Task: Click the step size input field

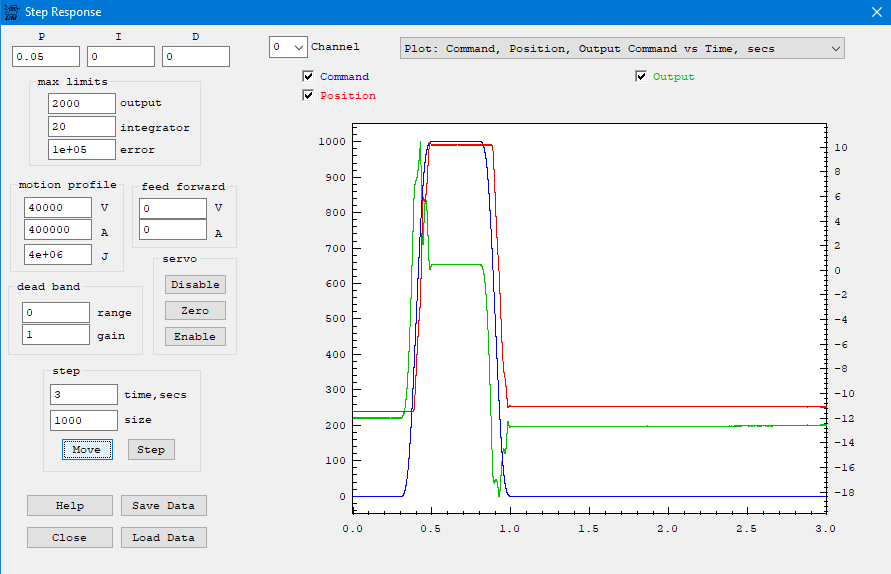Action: pos(83,421)
